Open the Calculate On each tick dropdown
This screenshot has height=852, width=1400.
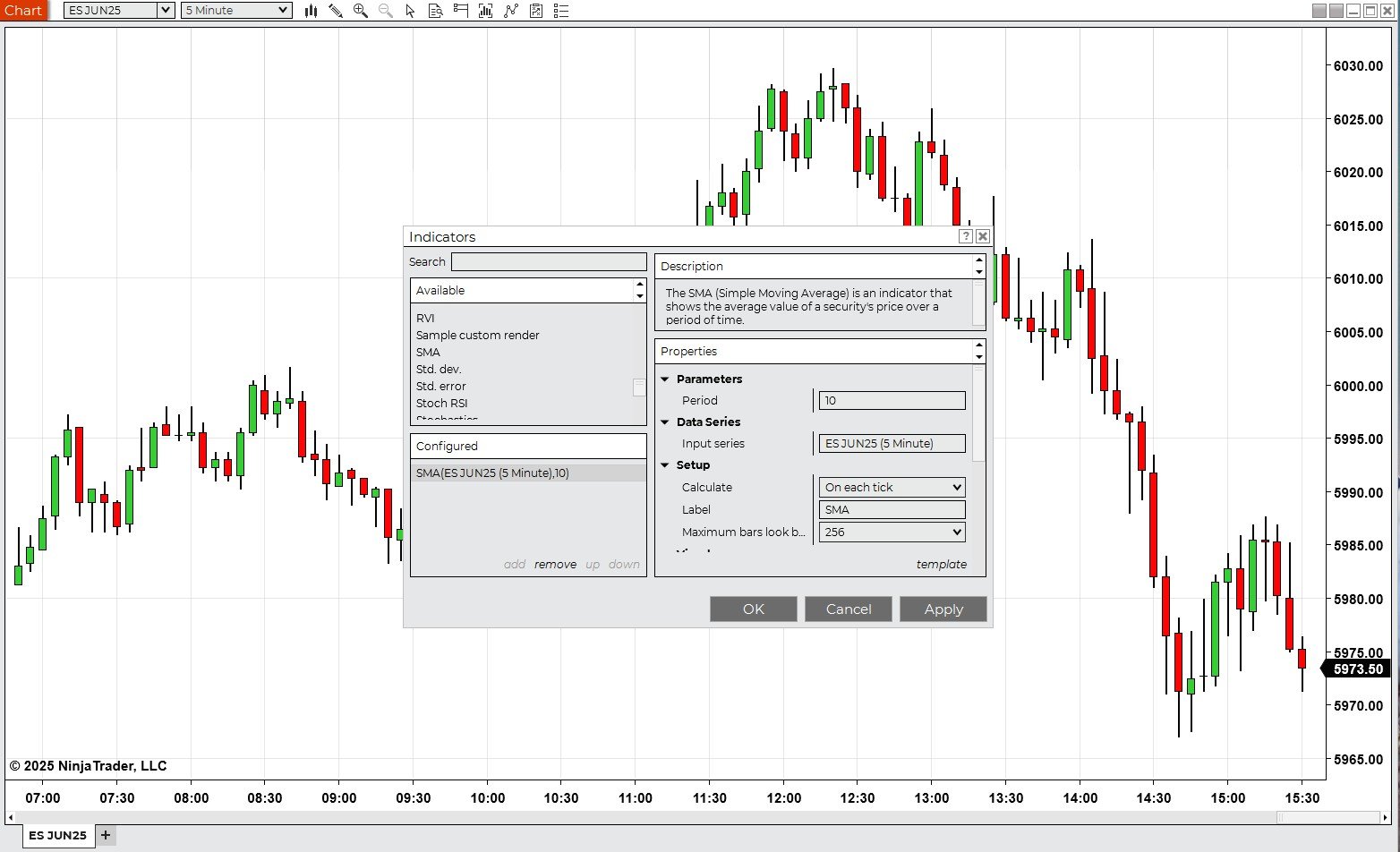892,487
